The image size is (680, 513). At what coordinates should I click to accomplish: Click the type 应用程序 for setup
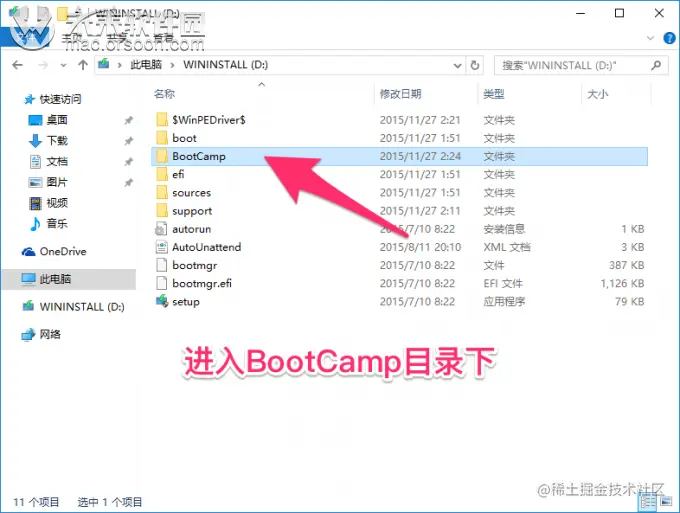504,302
